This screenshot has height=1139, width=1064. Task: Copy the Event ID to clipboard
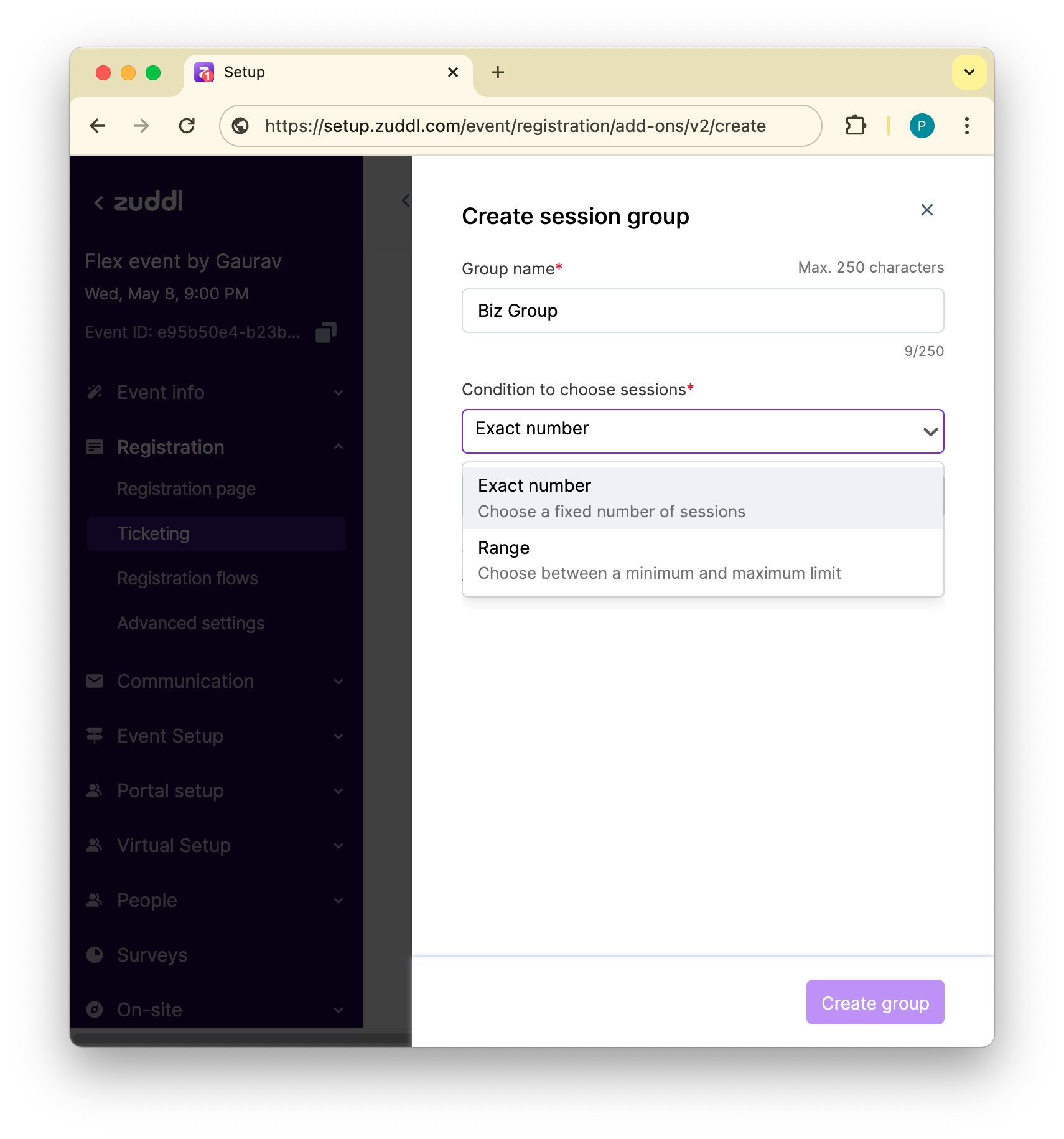[x=325, y=332]
